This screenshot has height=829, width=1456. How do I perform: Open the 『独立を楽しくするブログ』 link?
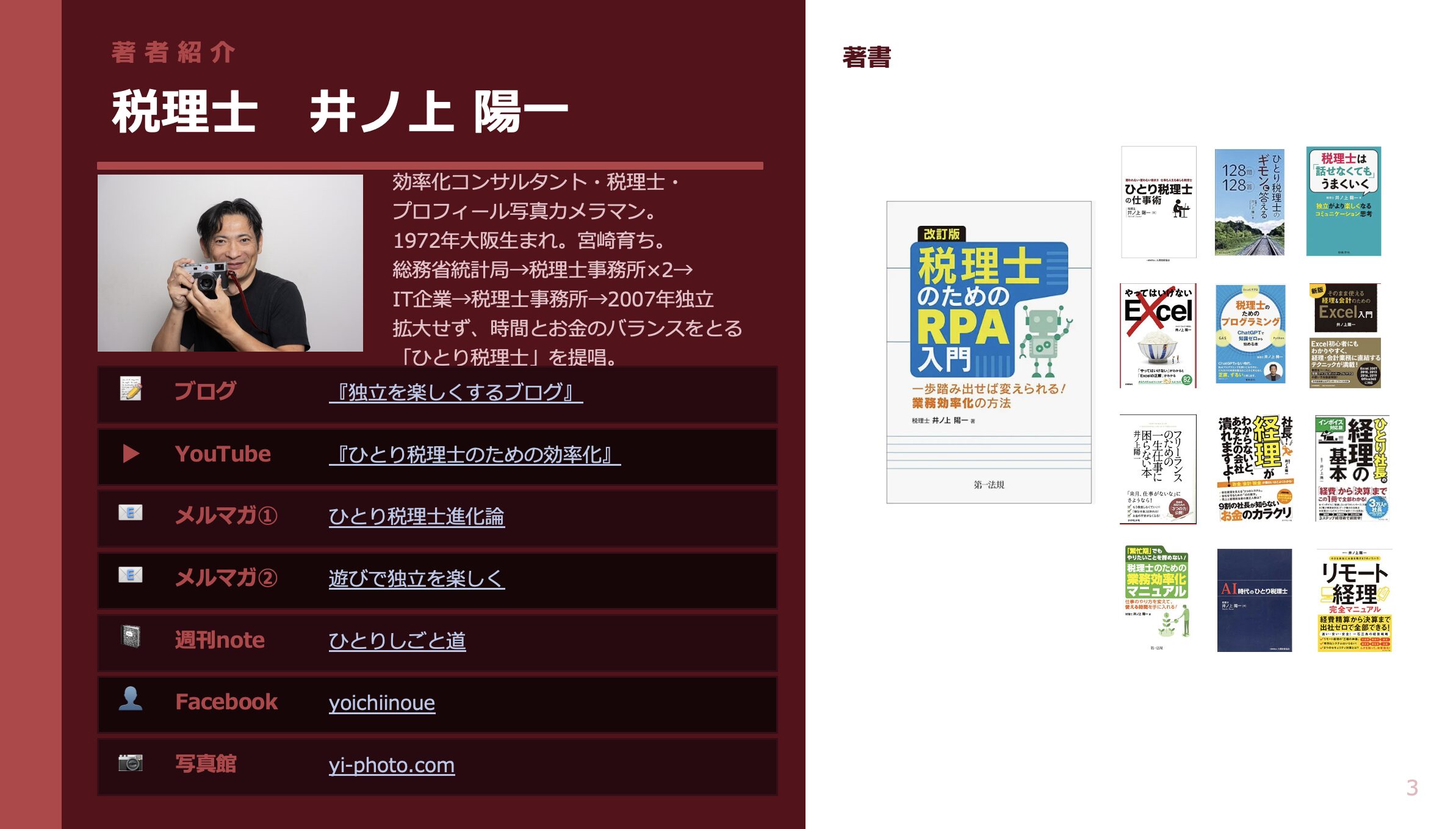(455, 393)
